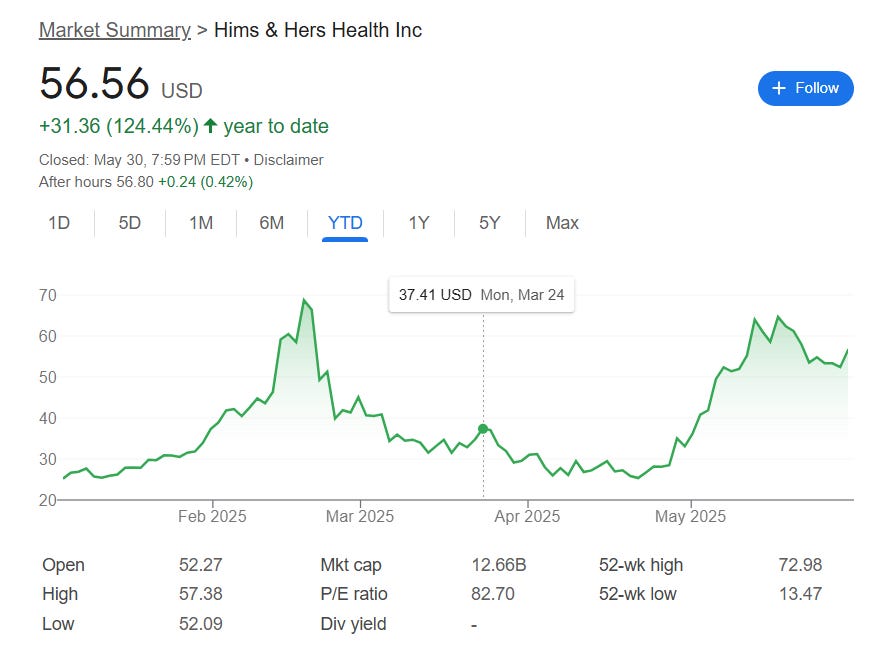Click the Hims & Hers Health Inc title
The height and width of the screenshot is (657, 896).
pos(318,30)
